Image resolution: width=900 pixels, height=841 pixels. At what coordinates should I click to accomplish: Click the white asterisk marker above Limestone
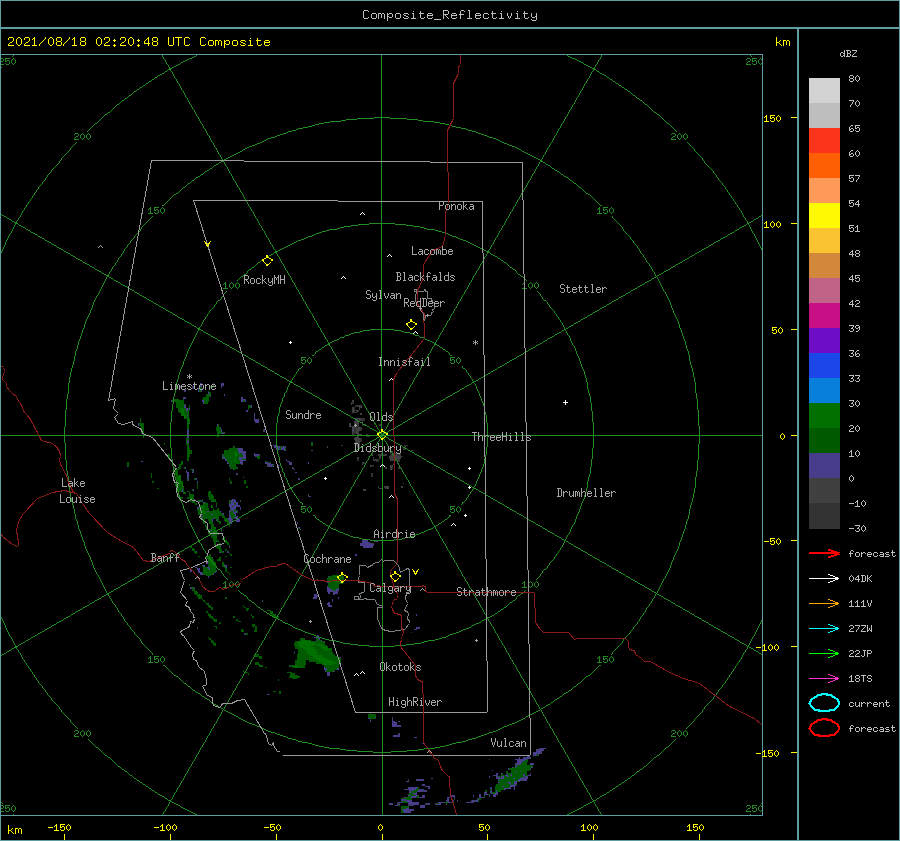[189, 377]
